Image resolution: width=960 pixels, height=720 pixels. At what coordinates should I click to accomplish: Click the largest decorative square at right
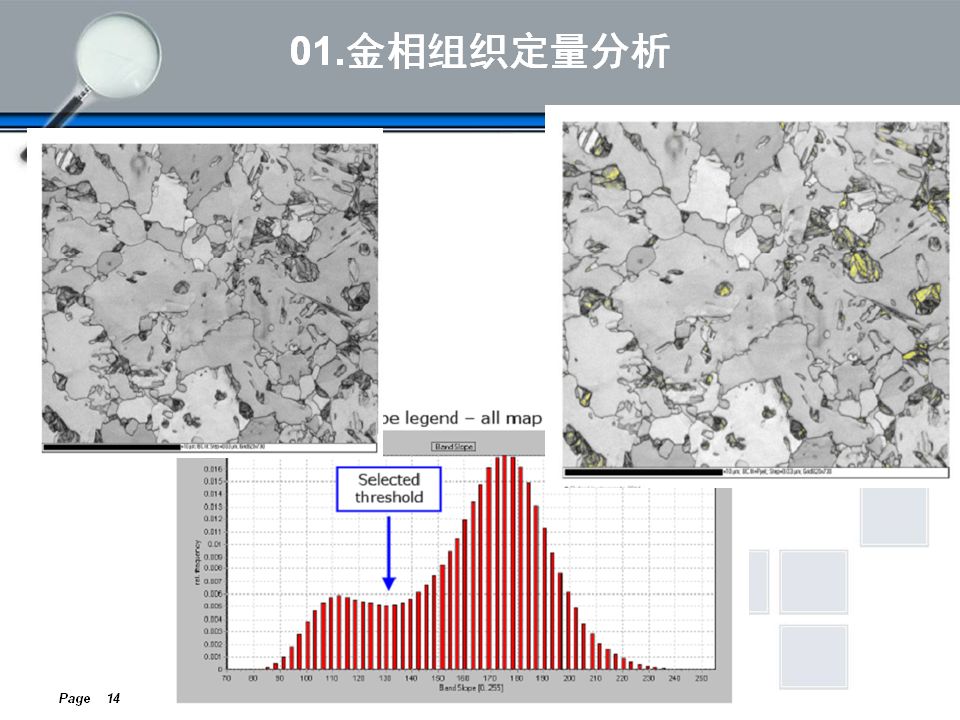pos(894,516)
